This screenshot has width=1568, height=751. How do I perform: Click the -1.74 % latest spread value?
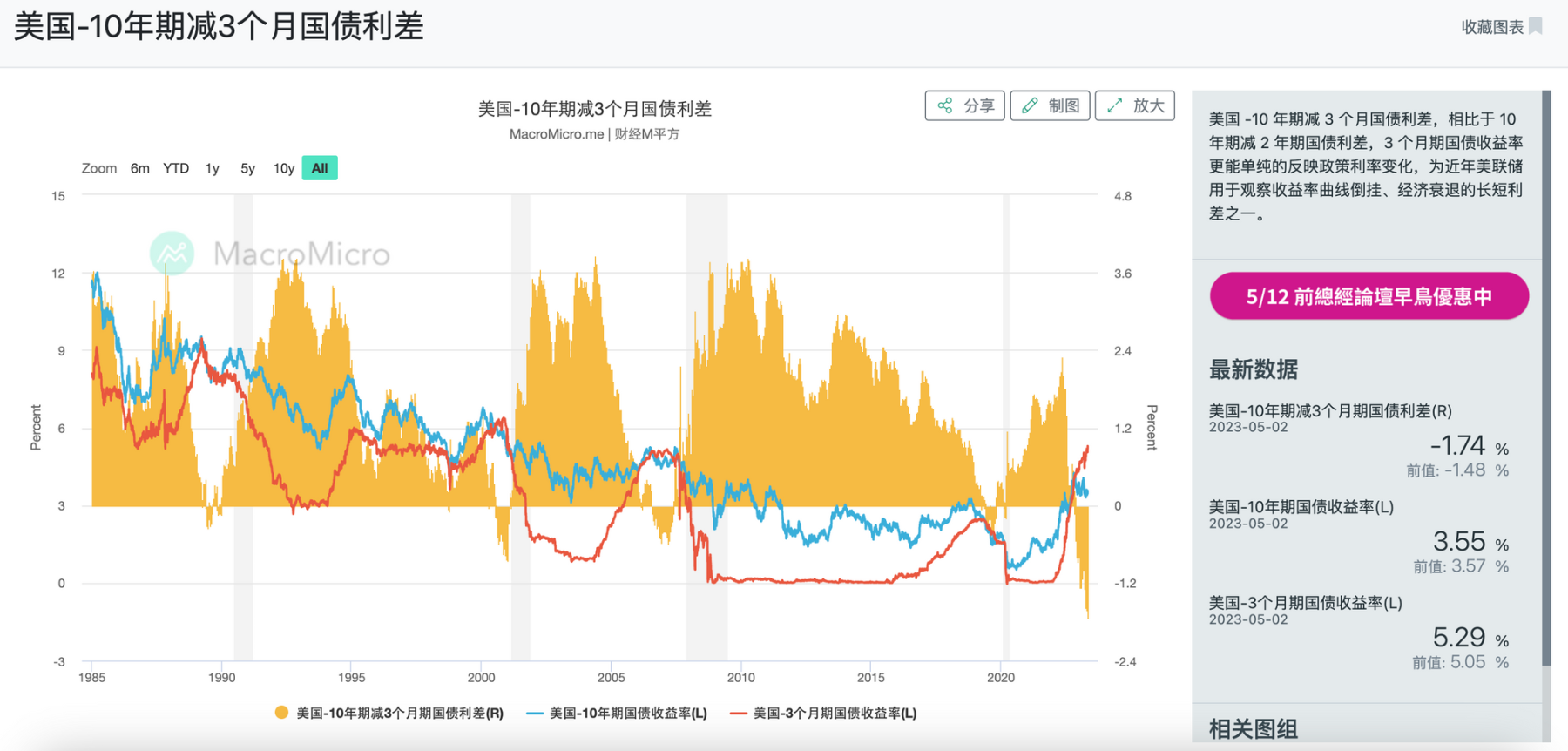click(1469, 446)
